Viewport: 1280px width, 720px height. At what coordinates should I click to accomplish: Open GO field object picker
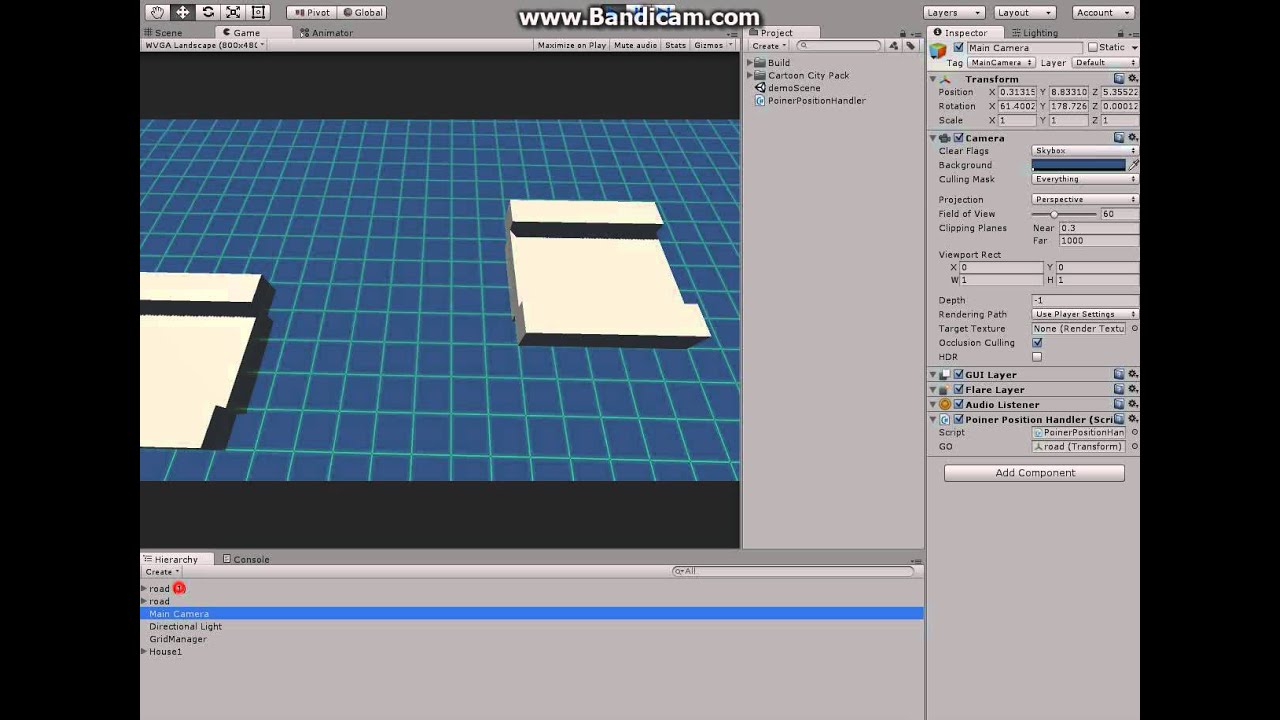point(1134,446)
